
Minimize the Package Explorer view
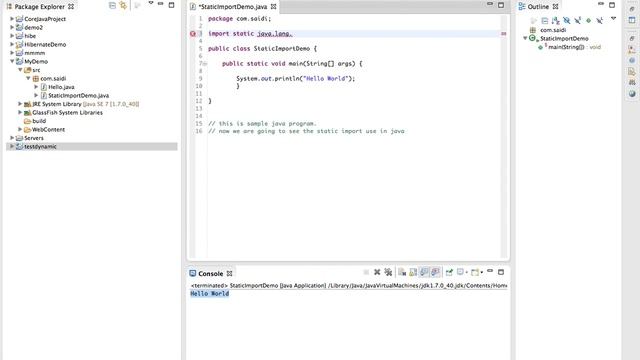[x=160, y=4]
